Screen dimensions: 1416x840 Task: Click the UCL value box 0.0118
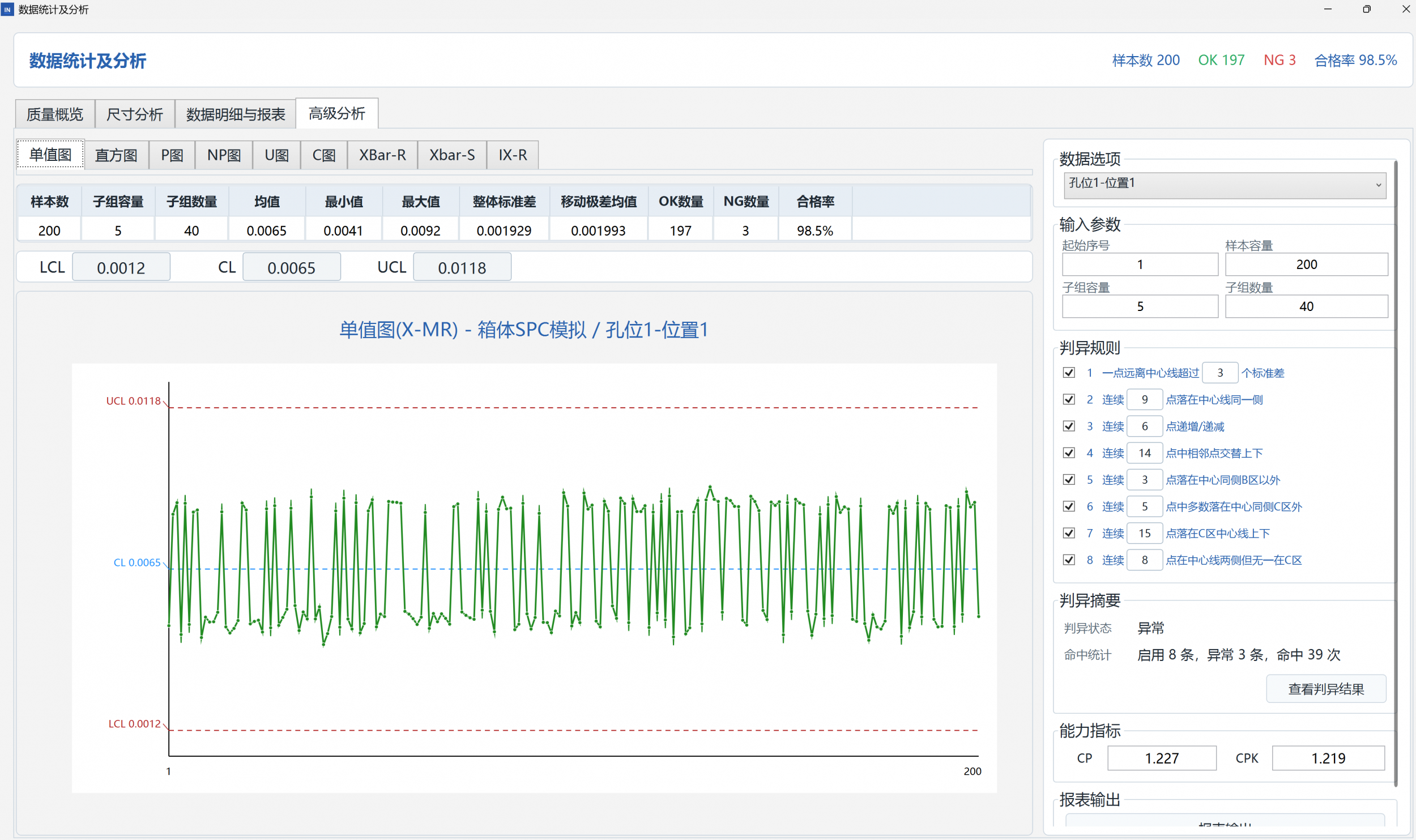462,267
